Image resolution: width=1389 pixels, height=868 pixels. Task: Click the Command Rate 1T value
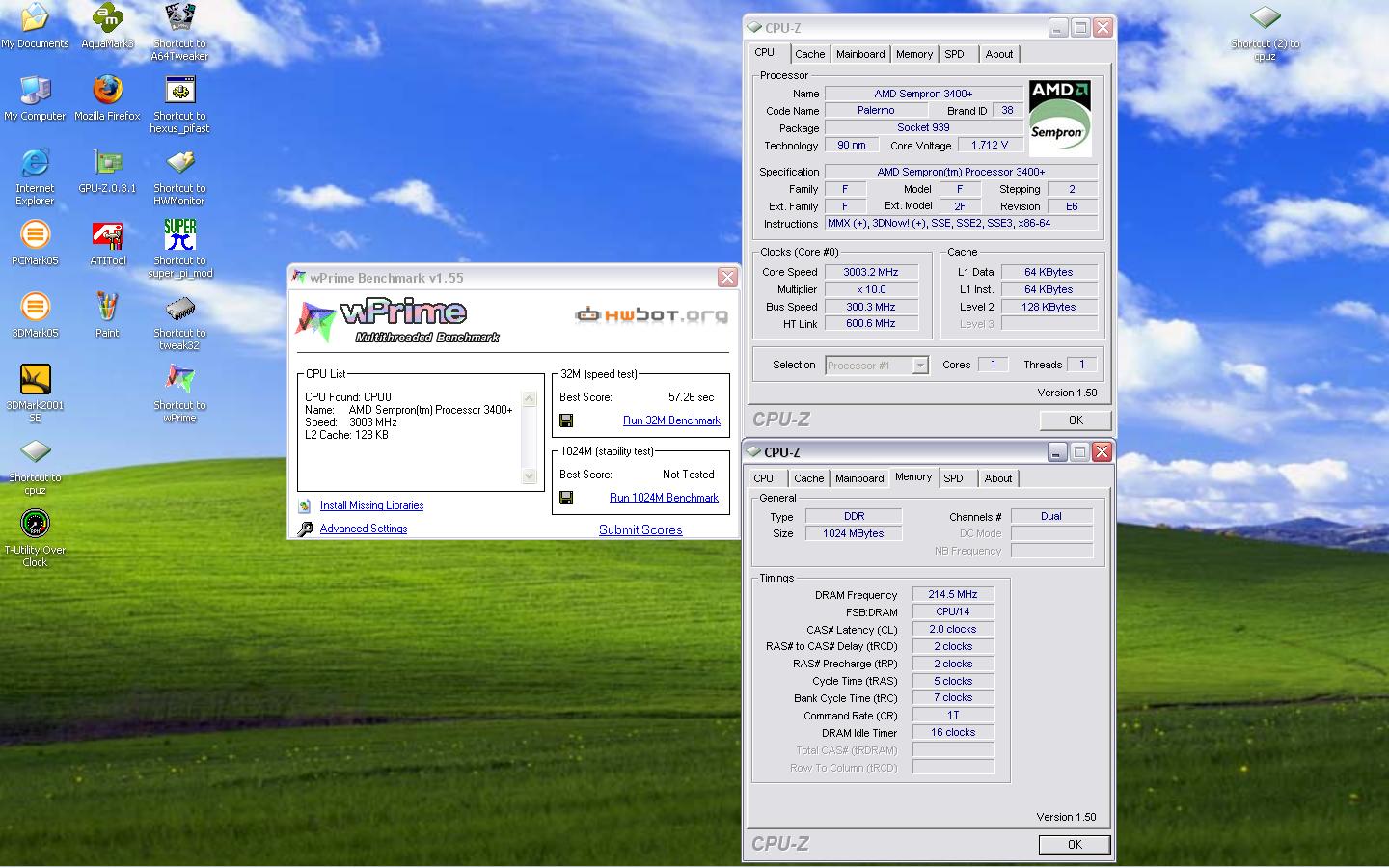coord(953,716)
